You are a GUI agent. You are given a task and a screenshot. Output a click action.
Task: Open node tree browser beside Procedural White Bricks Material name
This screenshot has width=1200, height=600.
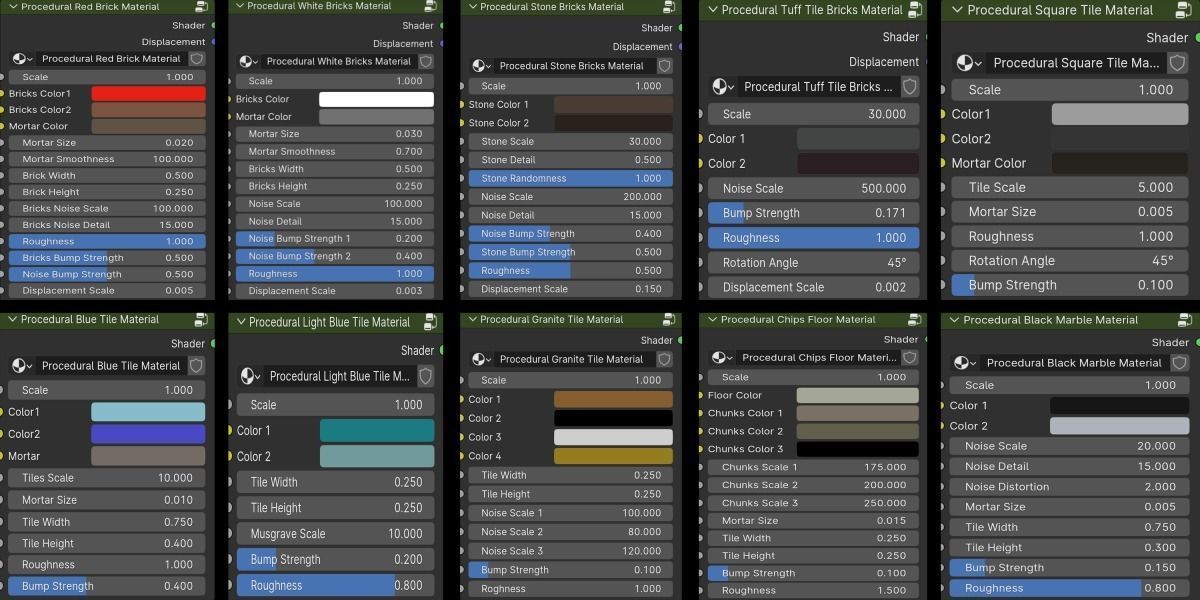tap(248, 61)
